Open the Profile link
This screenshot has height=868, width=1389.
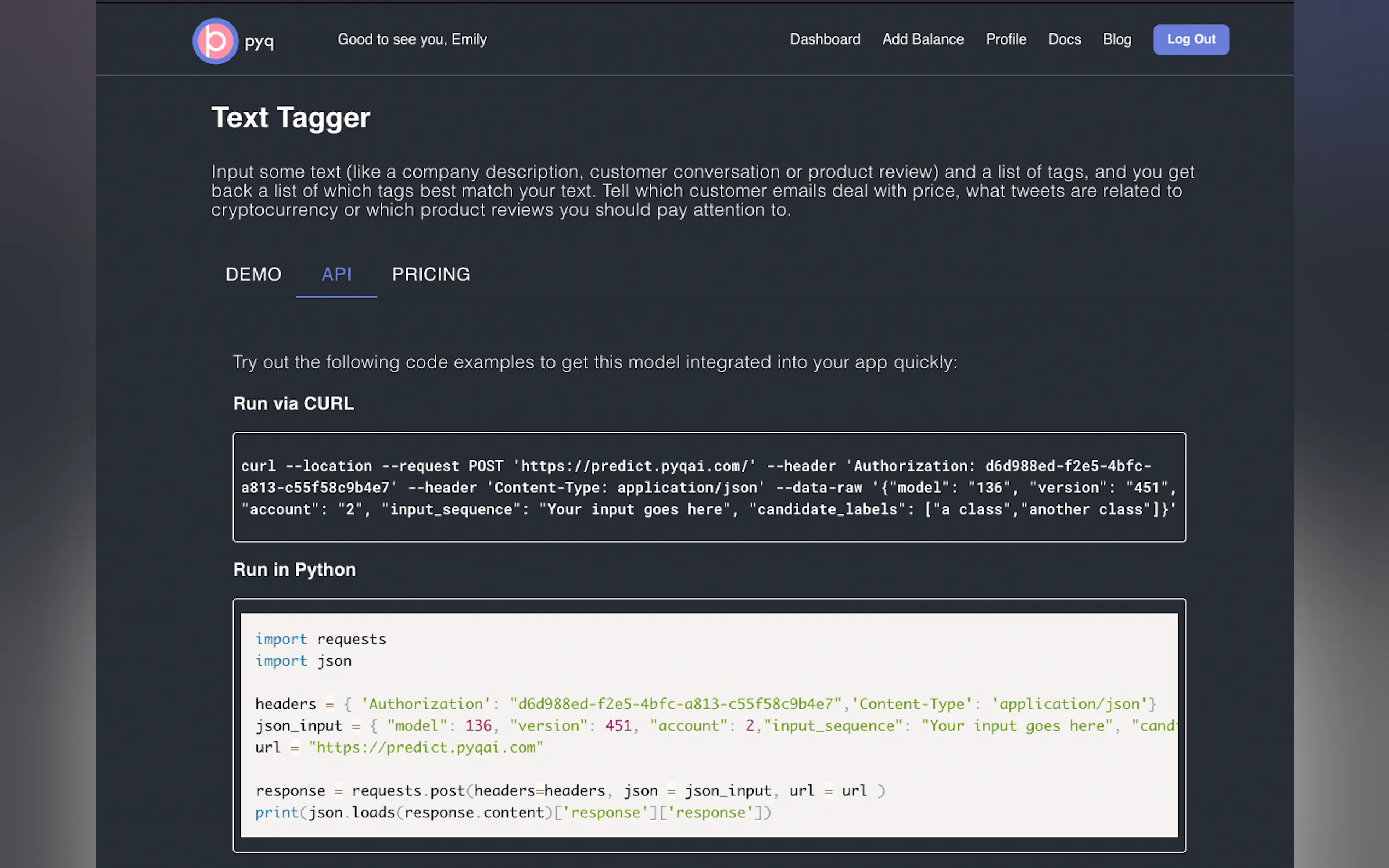click(1006, 39)
